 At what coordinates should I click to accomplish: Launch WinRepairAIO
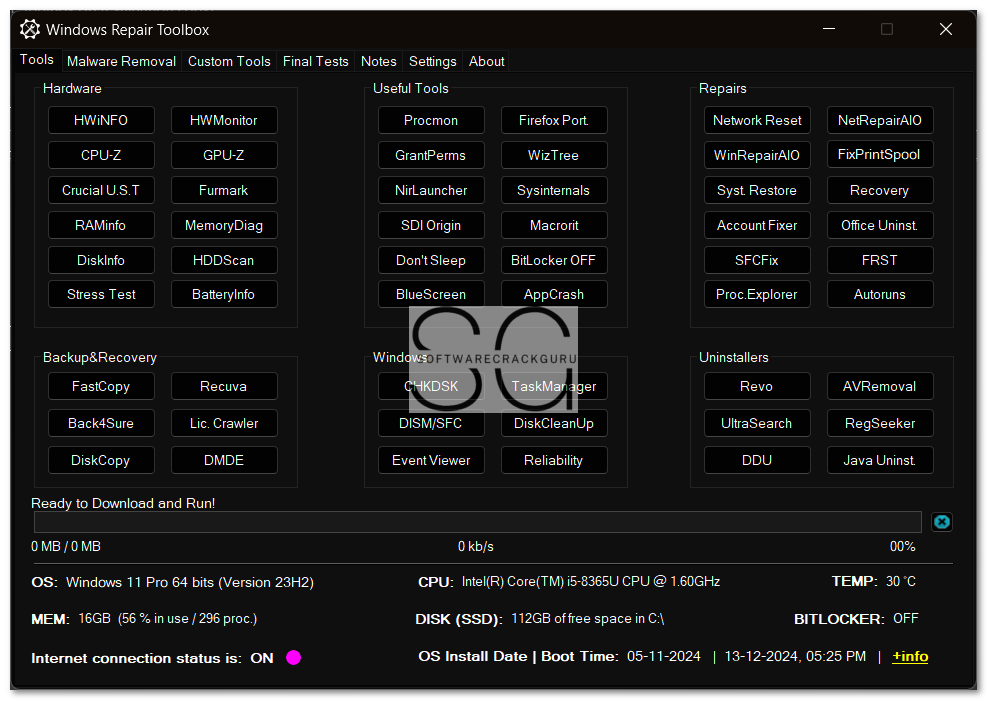(x=757, y=155)
